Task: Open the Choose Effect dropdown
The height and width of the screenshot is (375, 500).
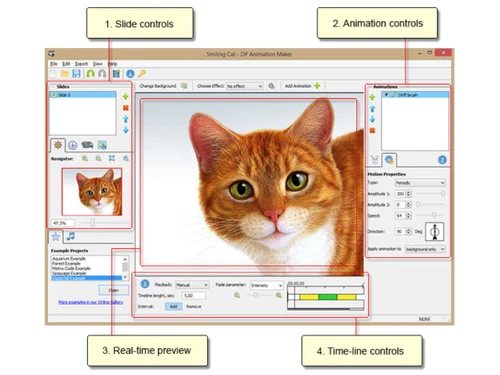Action: [245, 86]
